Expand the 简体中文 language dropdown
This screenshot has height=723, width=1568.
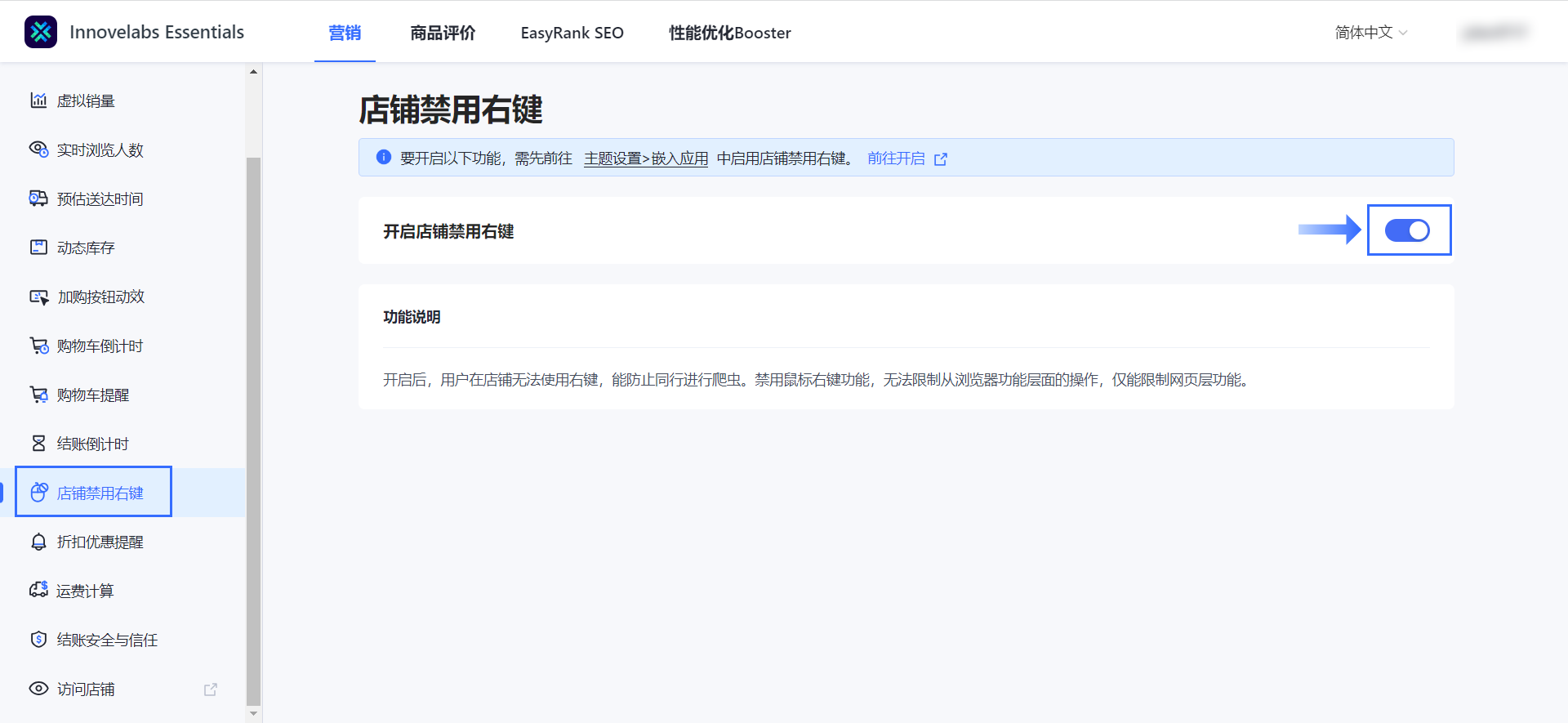pos(1370,33)
